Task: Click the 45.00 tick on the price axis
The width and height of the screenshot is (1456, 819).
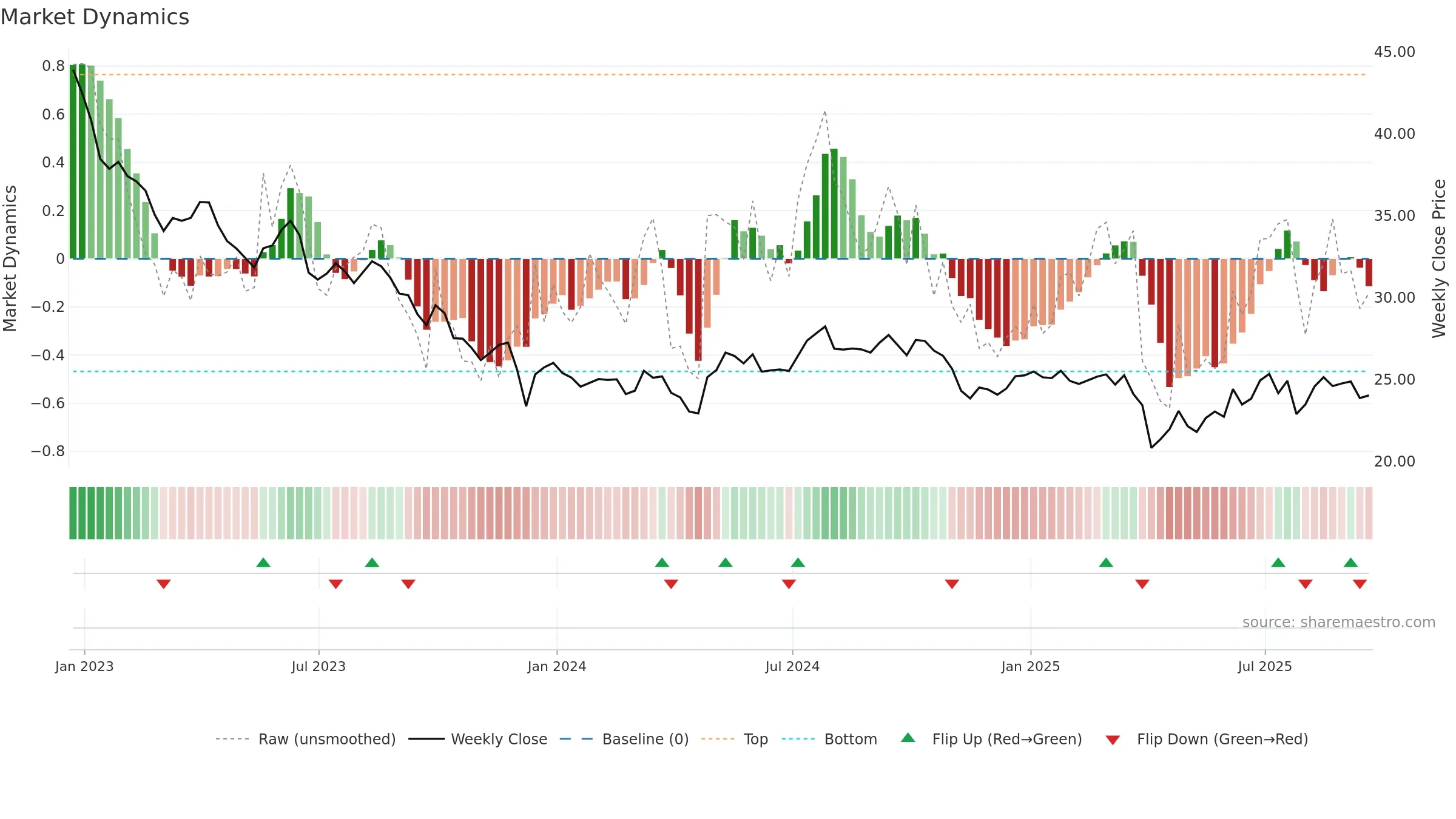Action: pos(1395,52)
